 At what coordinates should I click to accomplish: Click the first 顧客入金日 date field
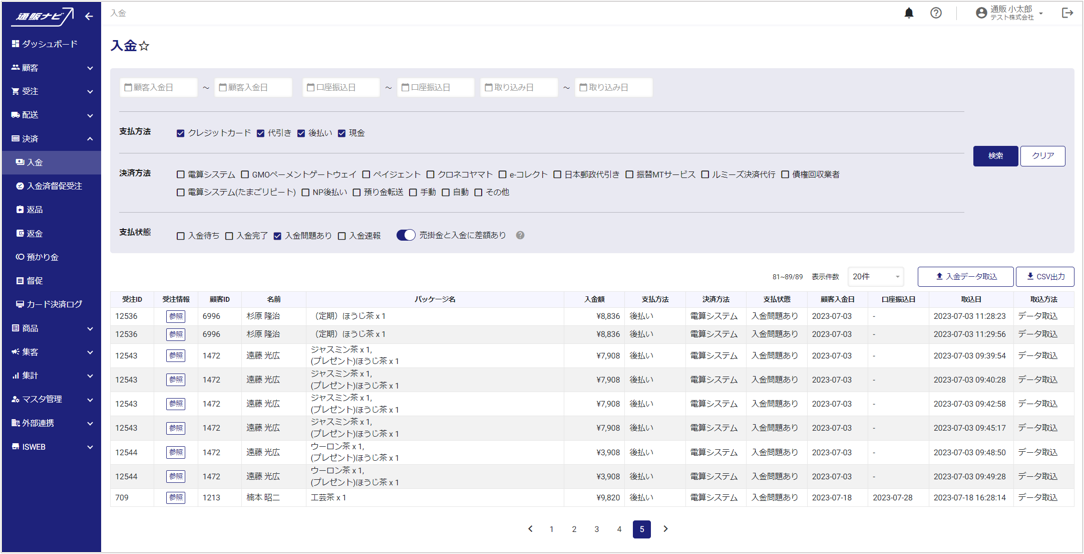(x=159, y=88)
